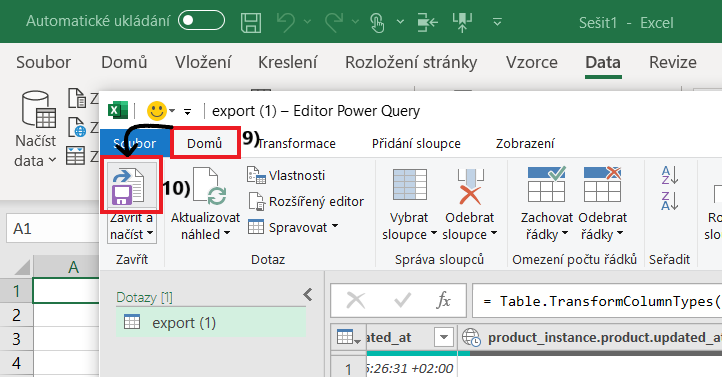Click the Zachovat řádky icon
The height and width of the screenshot is (377, 722).
pos(547,185)
